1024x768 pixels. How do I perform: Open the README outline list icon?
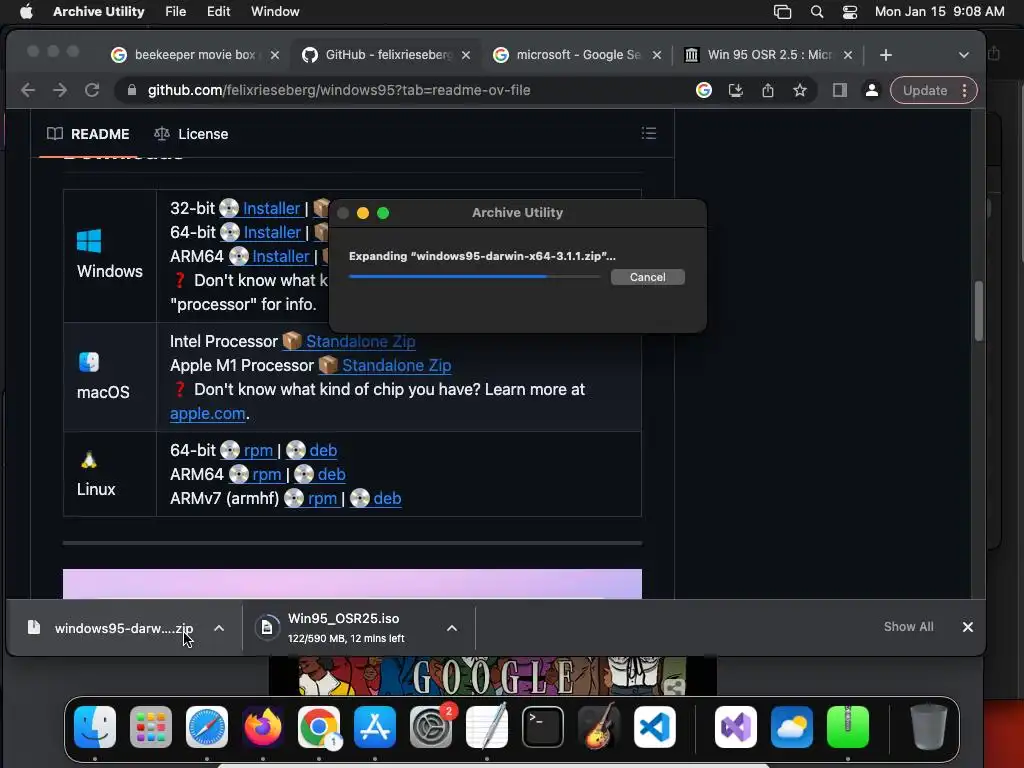[x=648, y=133]
